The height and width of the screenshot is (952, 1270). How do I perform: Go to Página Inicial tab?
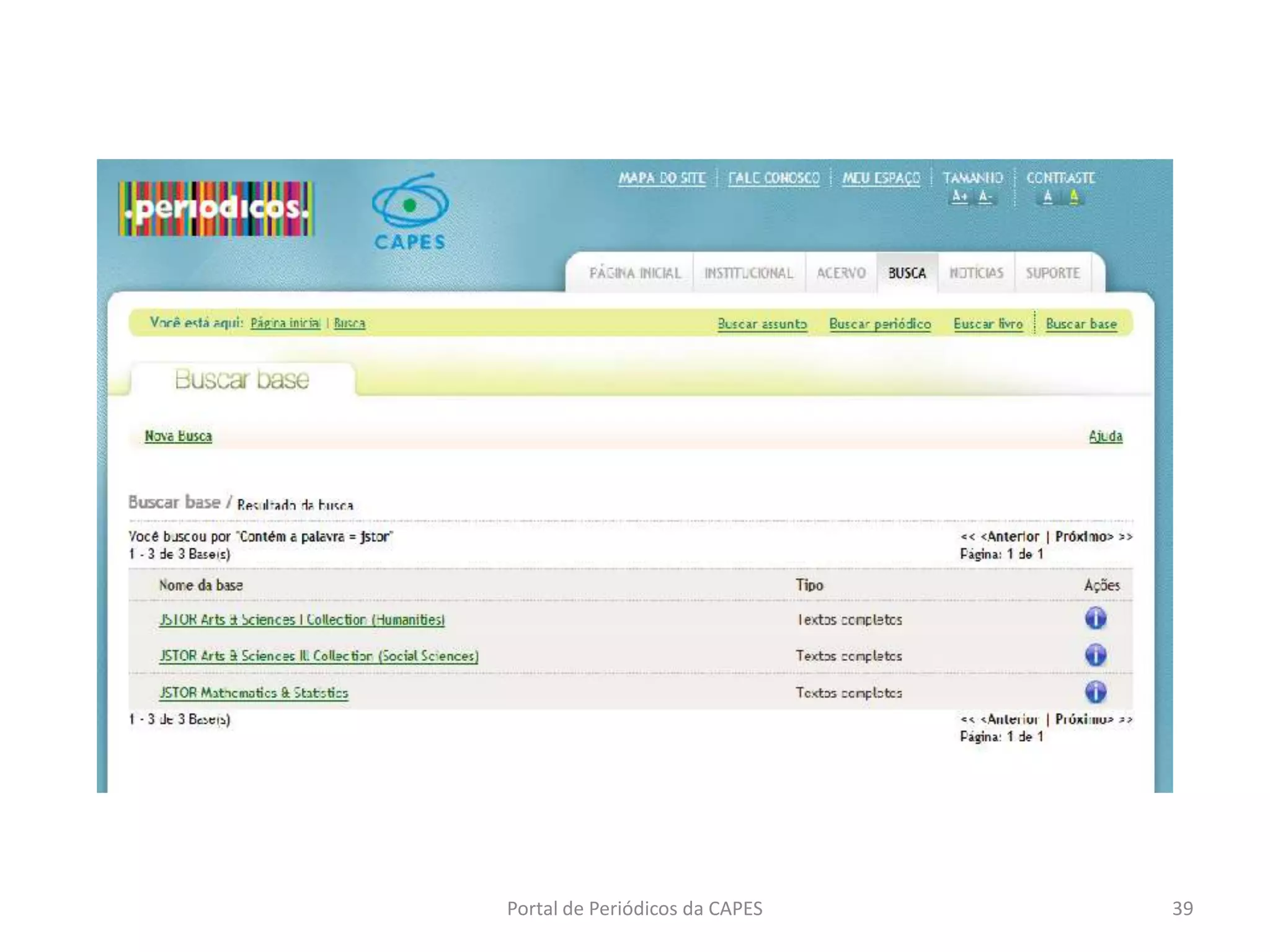[635, 273]
